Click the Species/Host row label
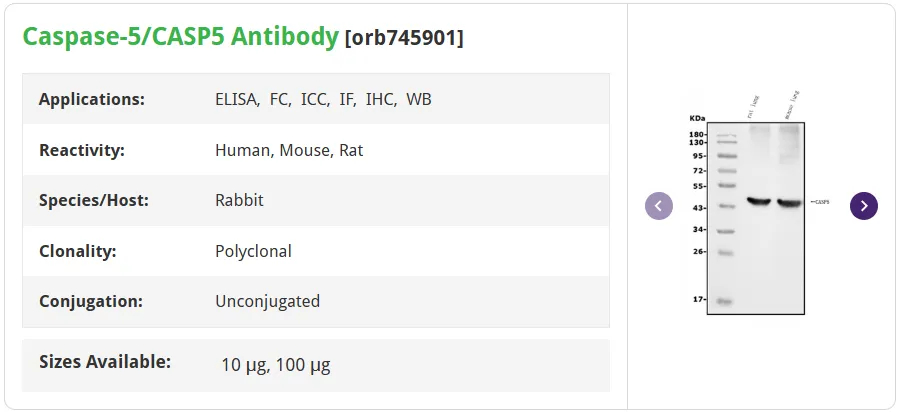The image size is (901, 414). coord(94,201)
